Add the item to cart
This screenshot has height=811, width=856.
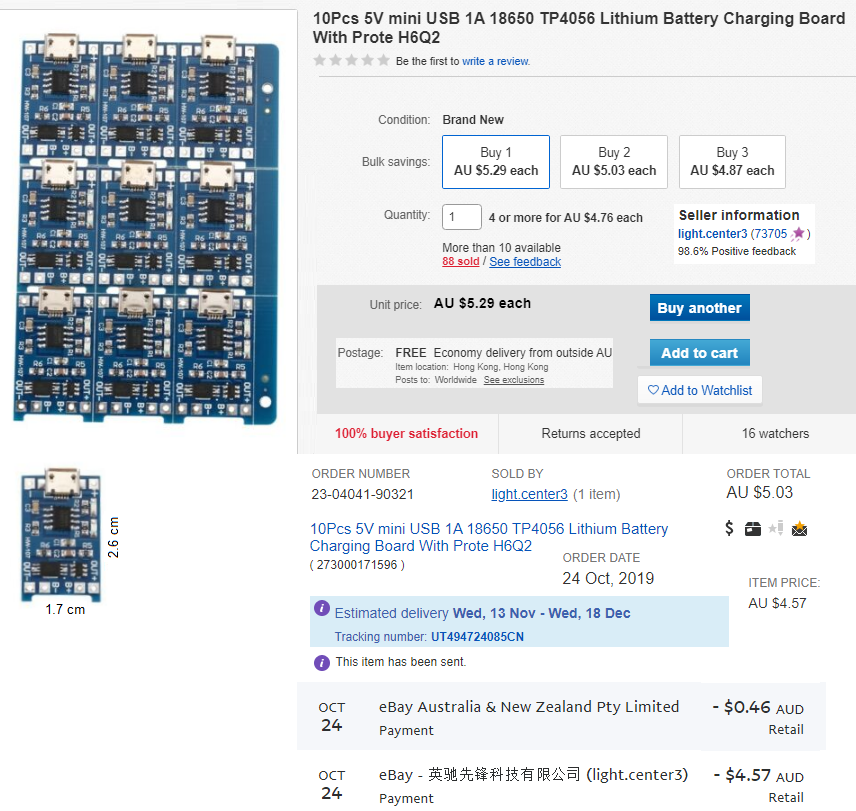tap(699, 353)
